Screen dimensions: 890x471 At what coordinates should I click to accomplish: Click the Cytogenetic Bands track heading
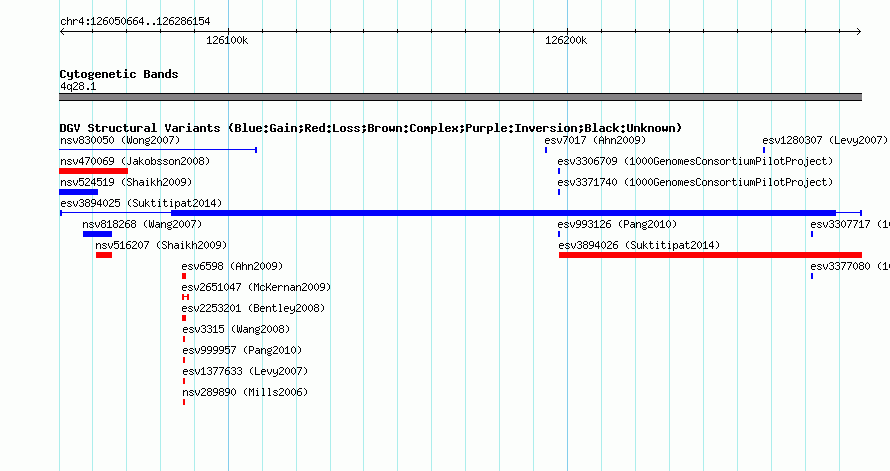(119, 74)
